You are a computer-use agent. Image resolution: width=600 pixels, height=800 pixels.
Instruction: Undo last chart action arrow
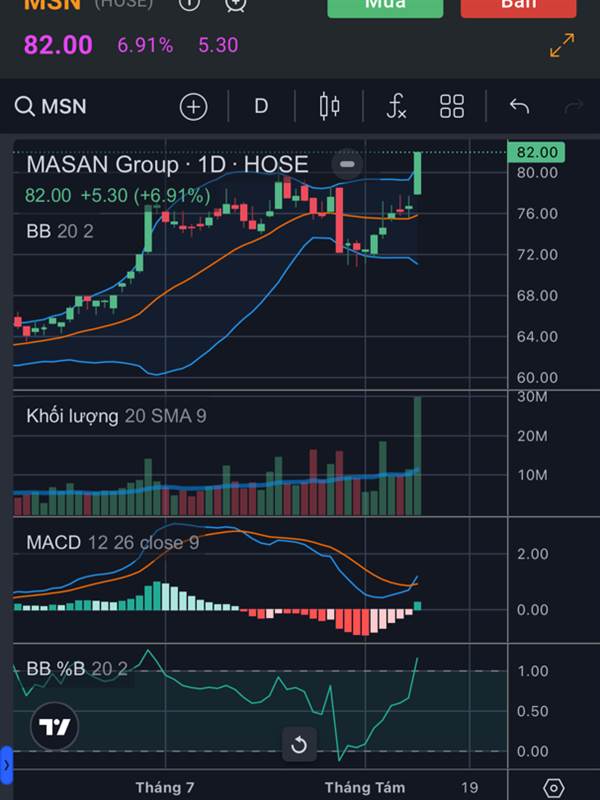519,107
